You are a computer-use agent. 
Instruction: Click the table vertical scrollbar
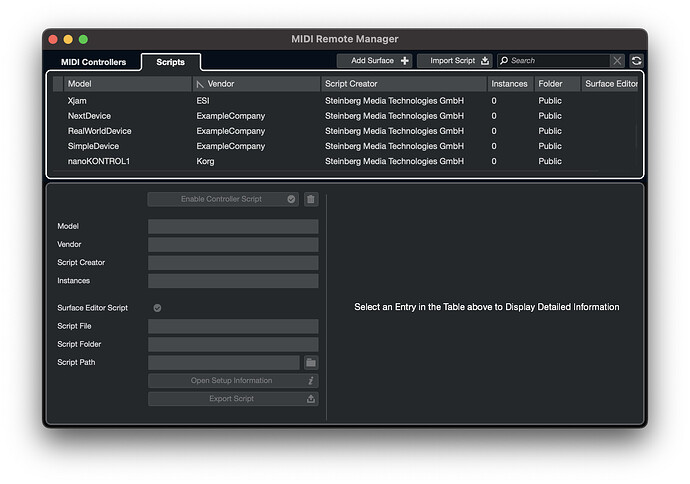636,136
